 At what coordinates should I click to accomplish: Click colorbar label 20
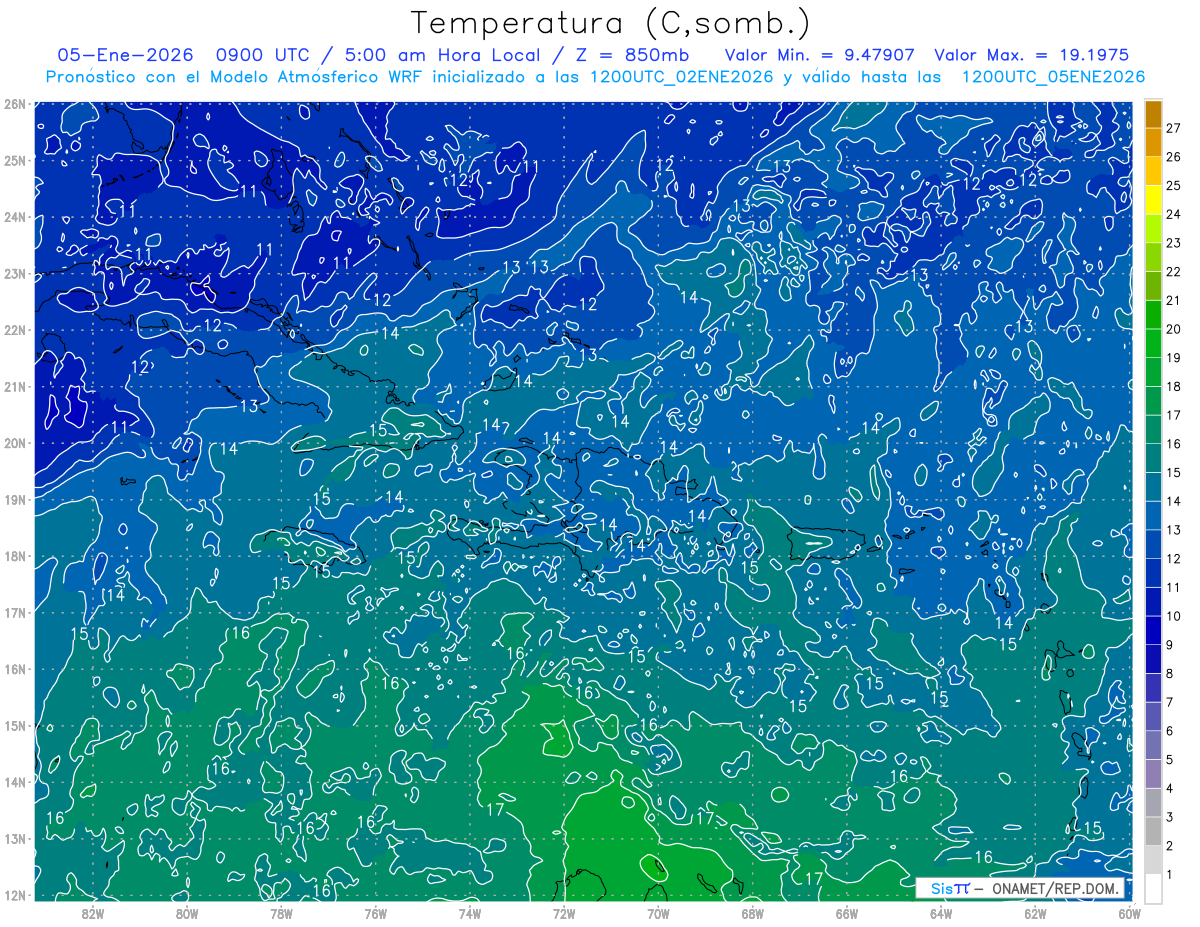(1174, 329)
